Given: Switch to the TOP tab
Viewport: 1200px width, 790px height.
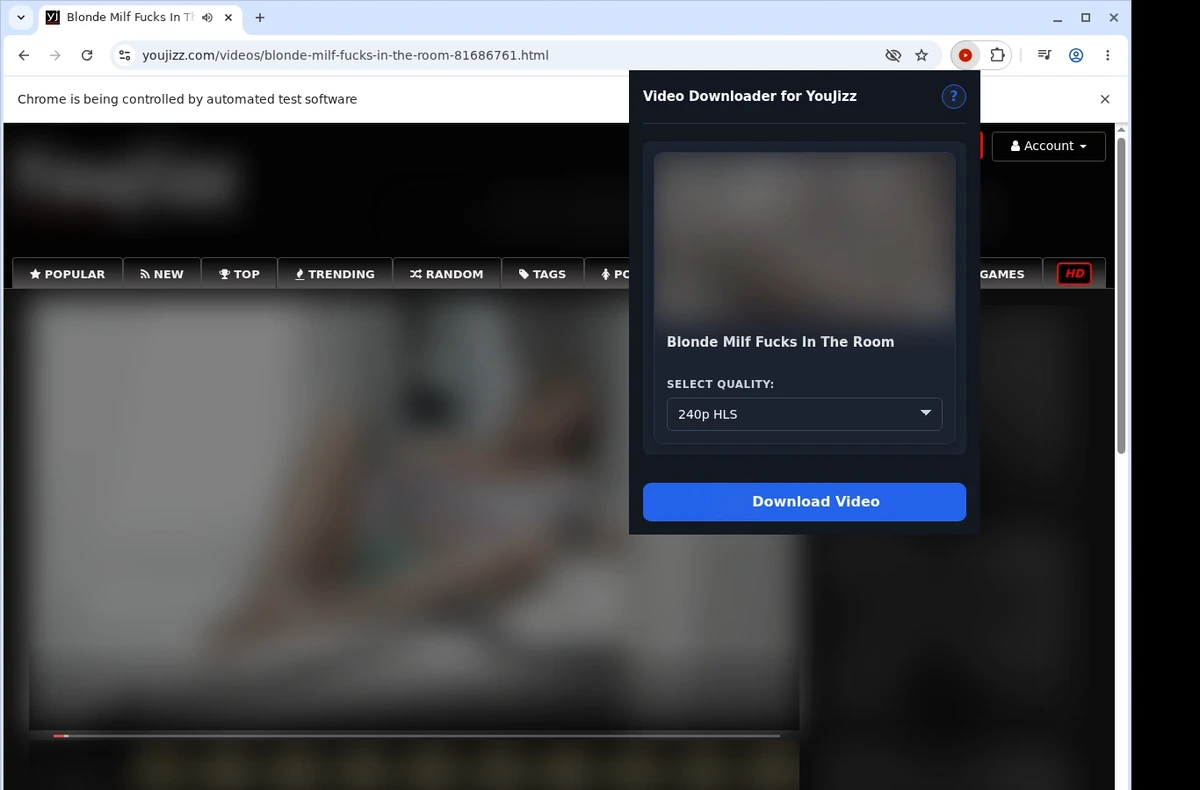Looking at the screenshot, I should 240,273.
